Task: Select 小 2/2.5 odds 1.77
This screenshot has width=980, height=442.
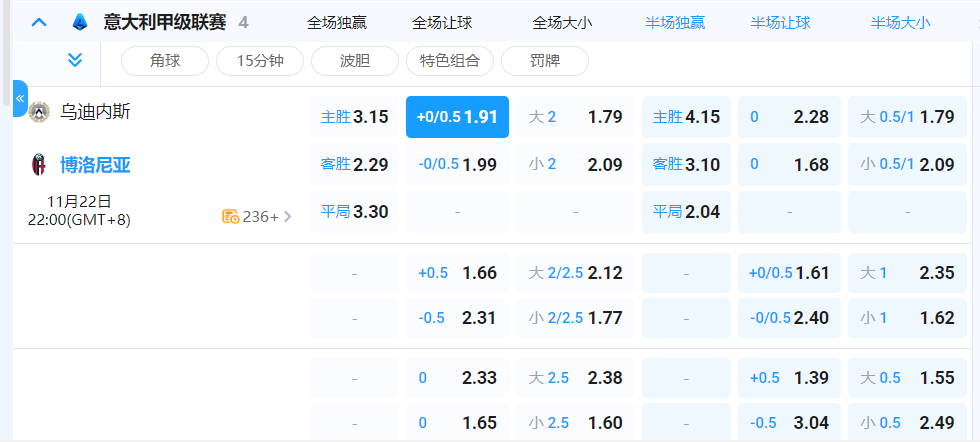Action: (576, 318)
